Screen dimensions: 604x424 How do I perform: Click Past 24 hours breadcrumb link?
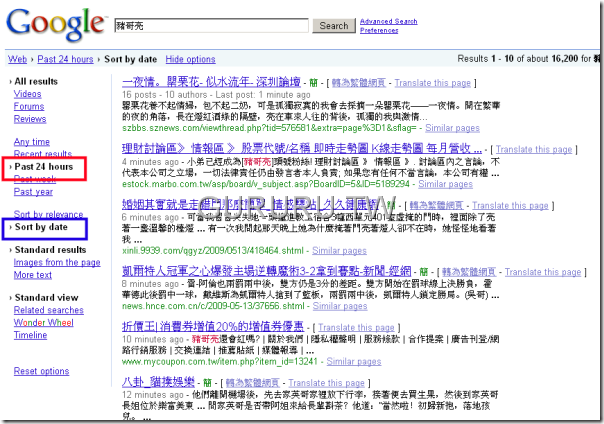pos(65,59)
